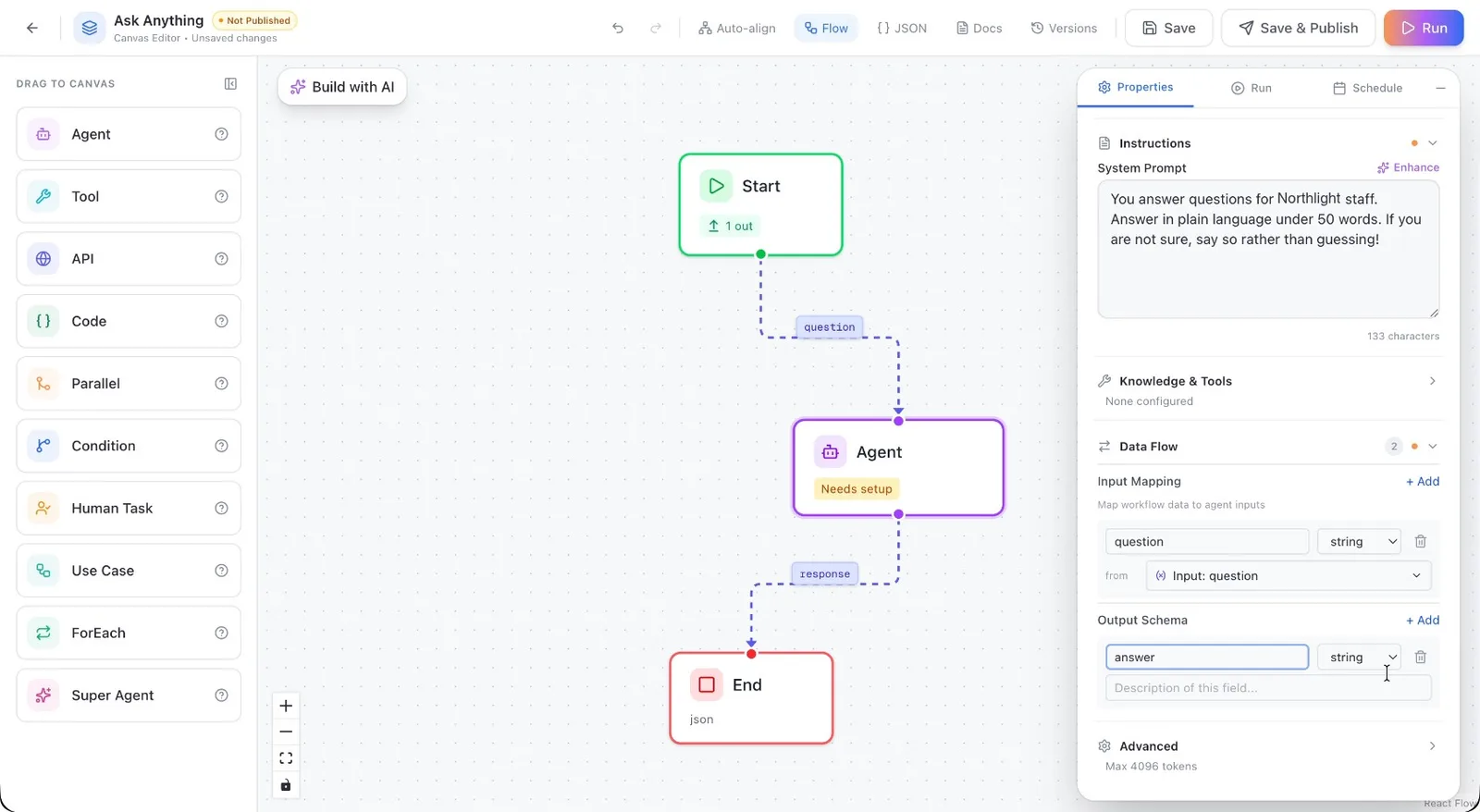1480x812 pixels.
Task: Toggle the canvas lock control
Action: pyautogui.click(x=286, y=785)
